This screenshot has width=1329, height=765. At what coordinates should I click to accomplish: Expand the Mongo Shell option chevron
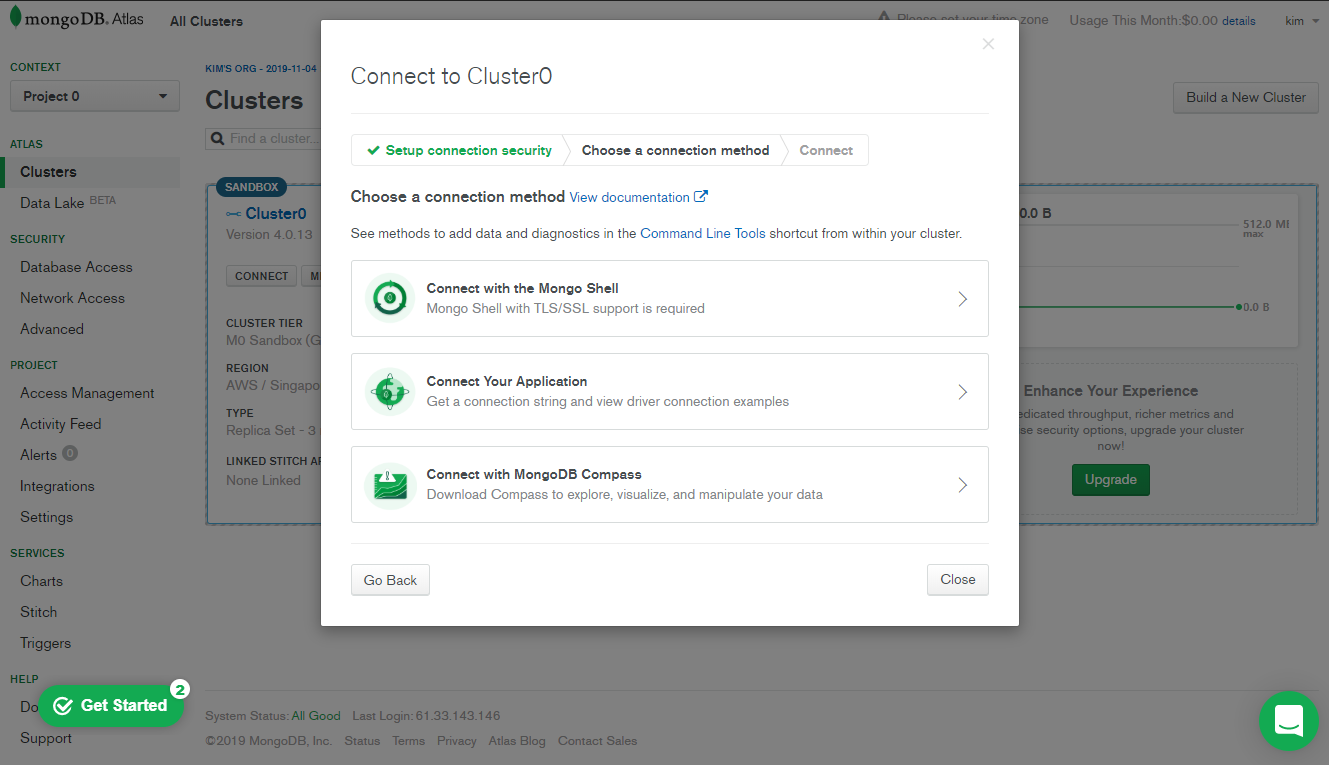962,298
